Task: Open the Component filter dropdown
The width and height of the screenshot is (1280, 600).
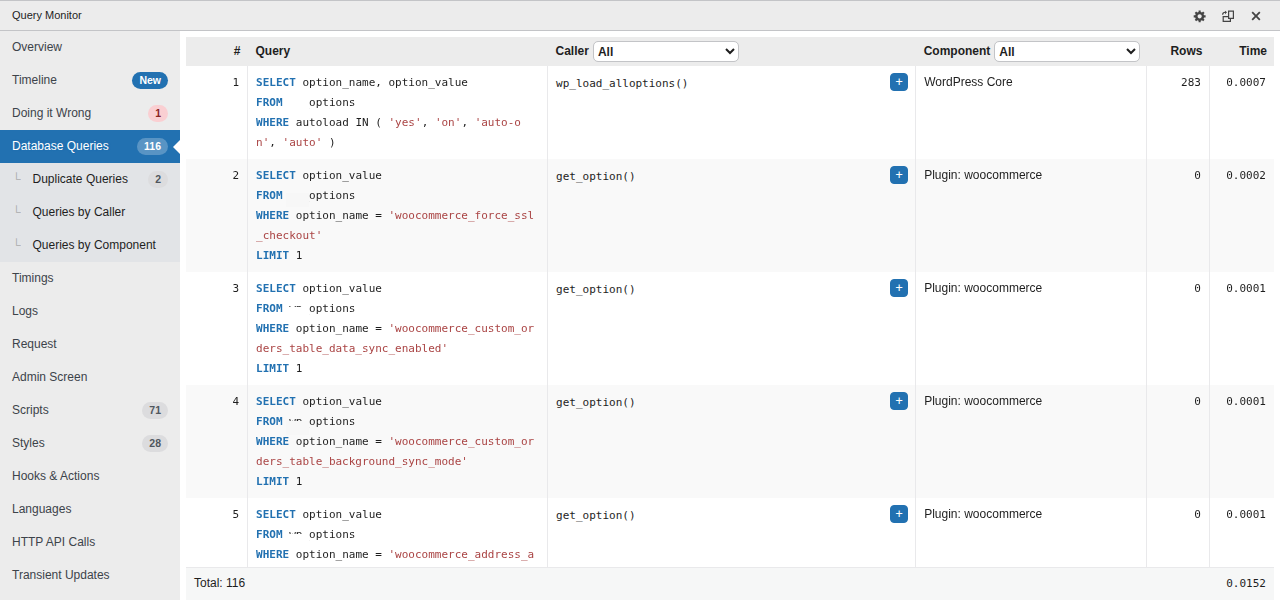Action: (1067, 51)
